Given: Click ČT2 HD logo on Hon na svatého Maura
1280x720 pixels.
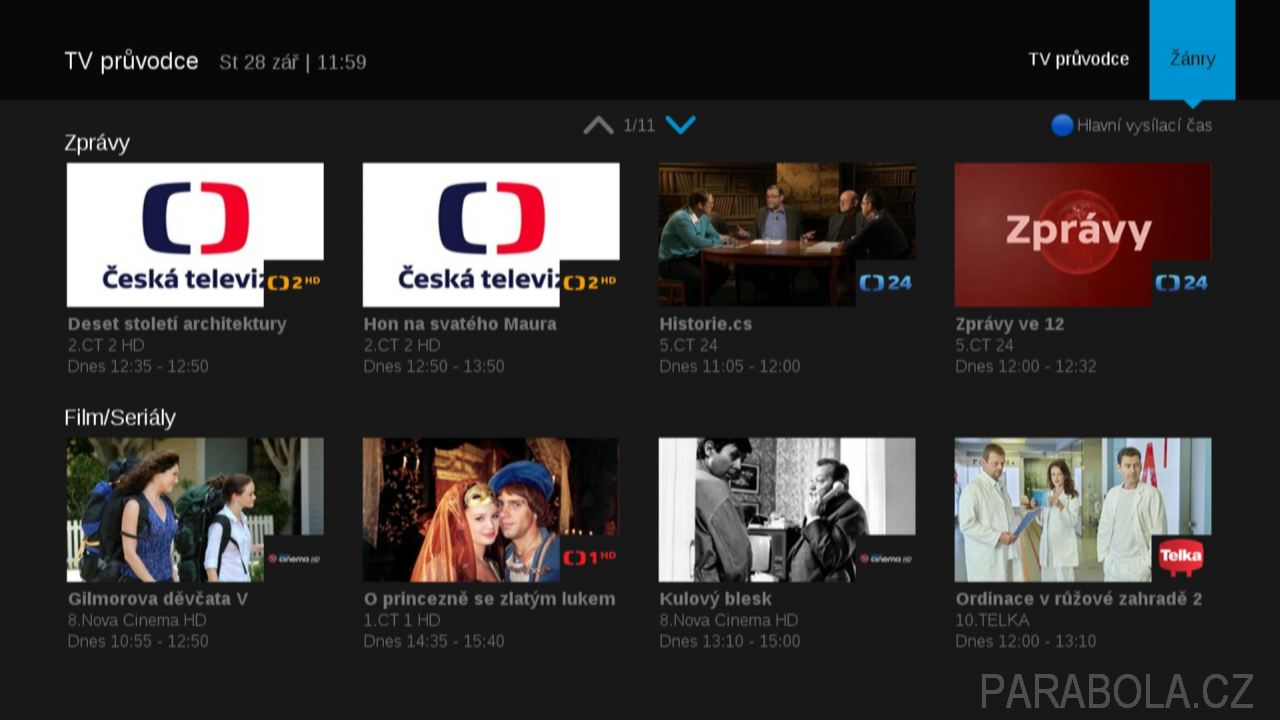Looking at the screenshot, I should pos(590,283).
